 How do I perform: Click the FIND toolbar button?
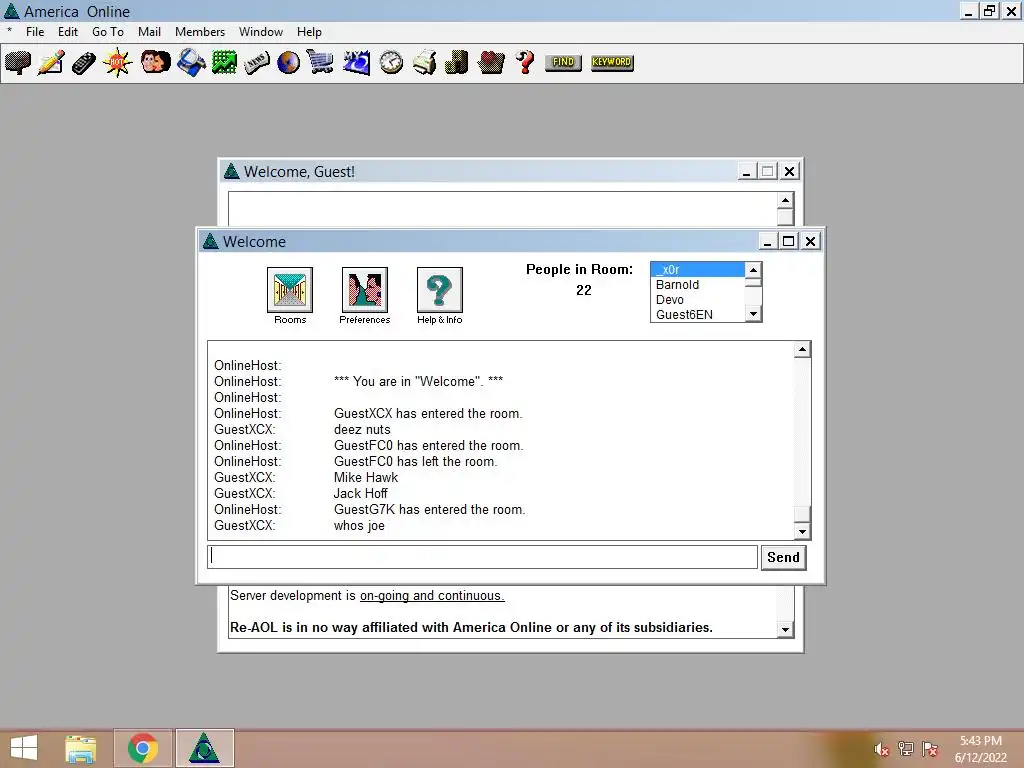pos(563,62)
